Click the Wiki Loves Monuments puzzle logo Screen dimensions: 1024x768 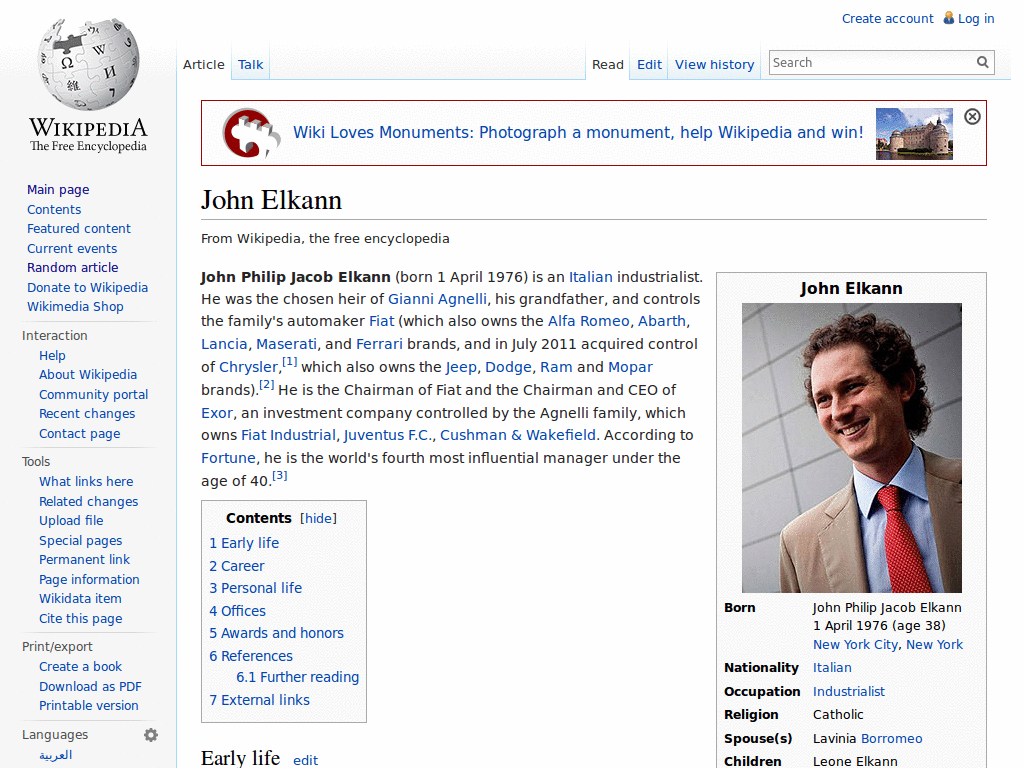click(x=251, y=133)
